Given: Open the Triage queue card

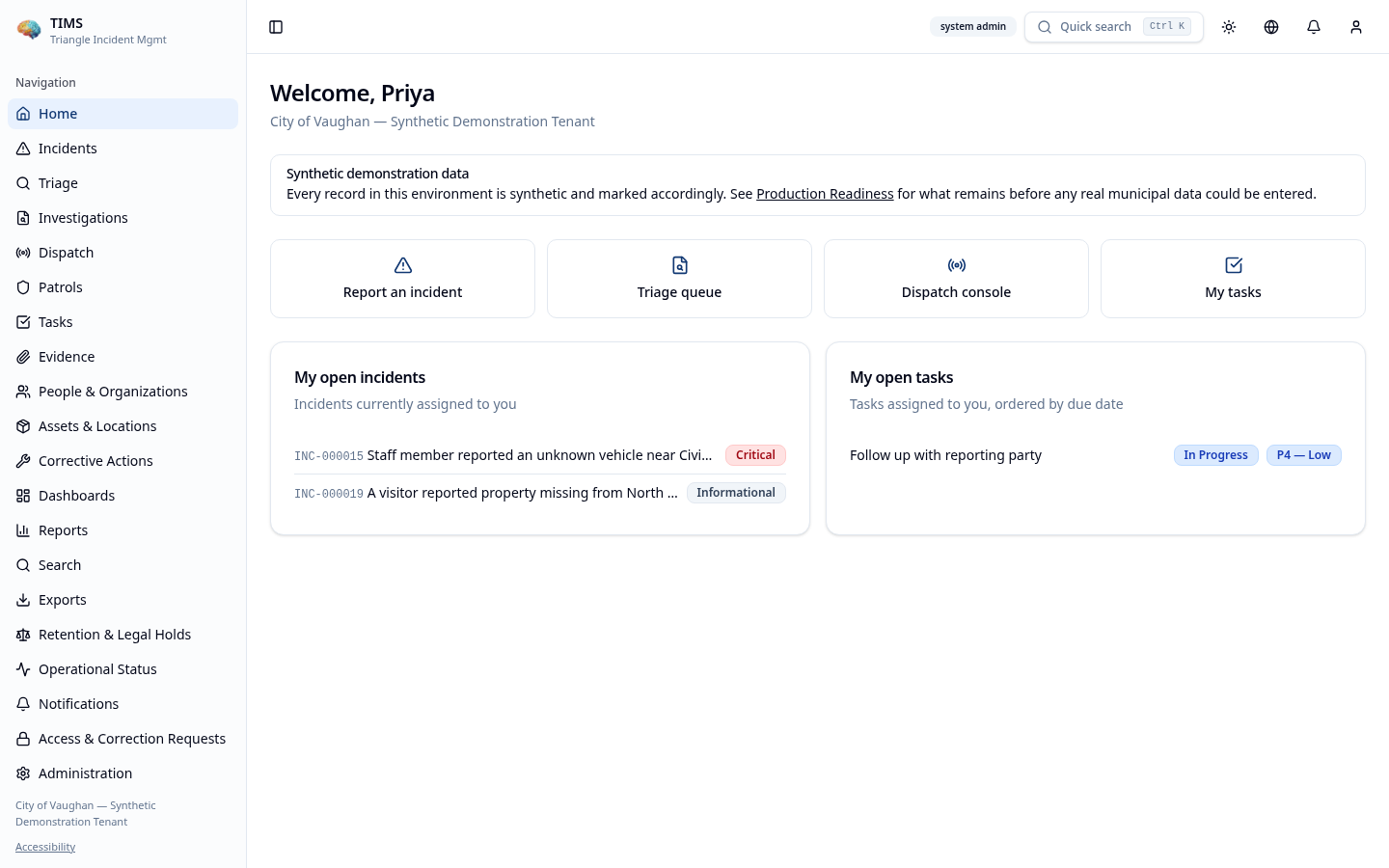Looking at the screenshot, I should (x=679, y=279).
